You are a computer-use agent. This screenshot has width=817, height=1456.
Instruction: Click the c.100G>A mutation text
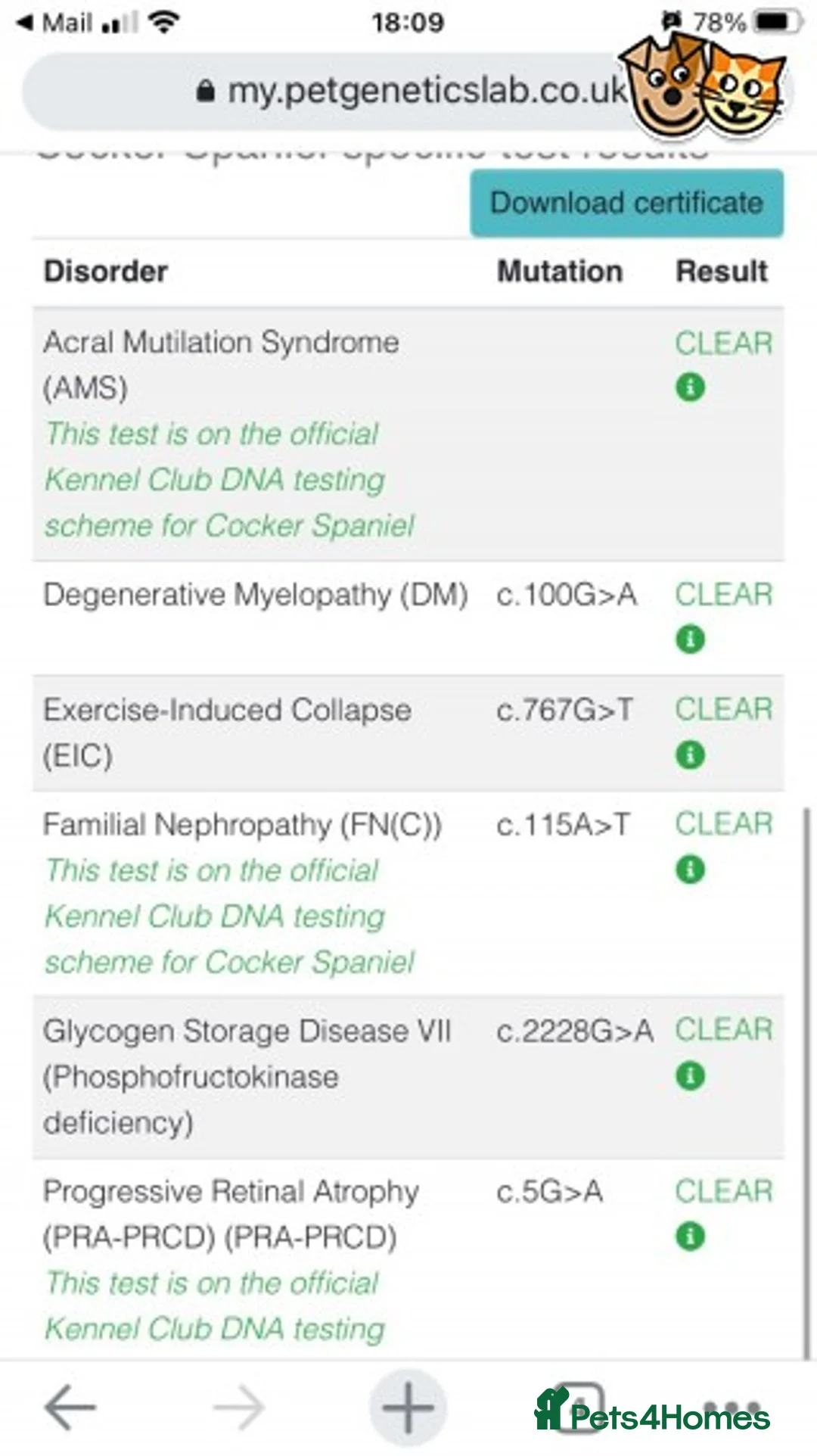click(x=566, y=595)
